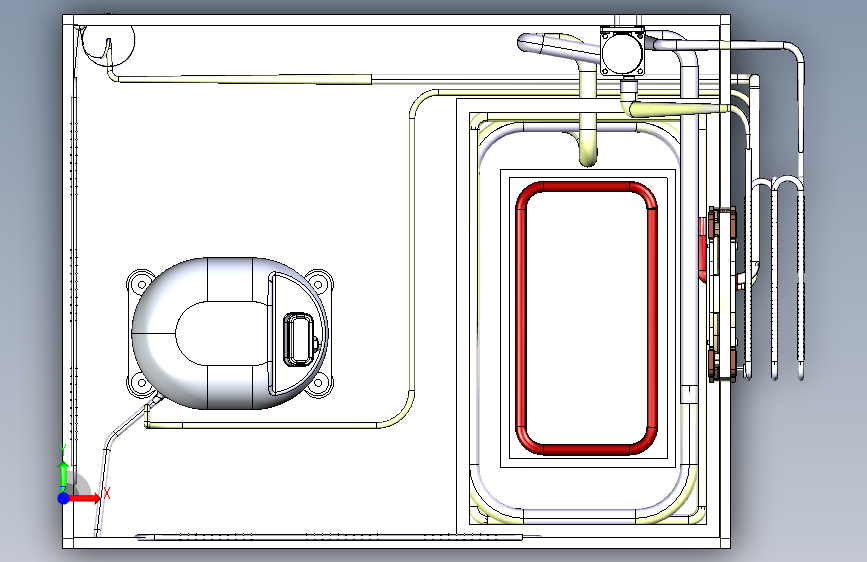Click the blue origin ball of triad
Screen dimensions: 867x562
[x=64, y=498]
